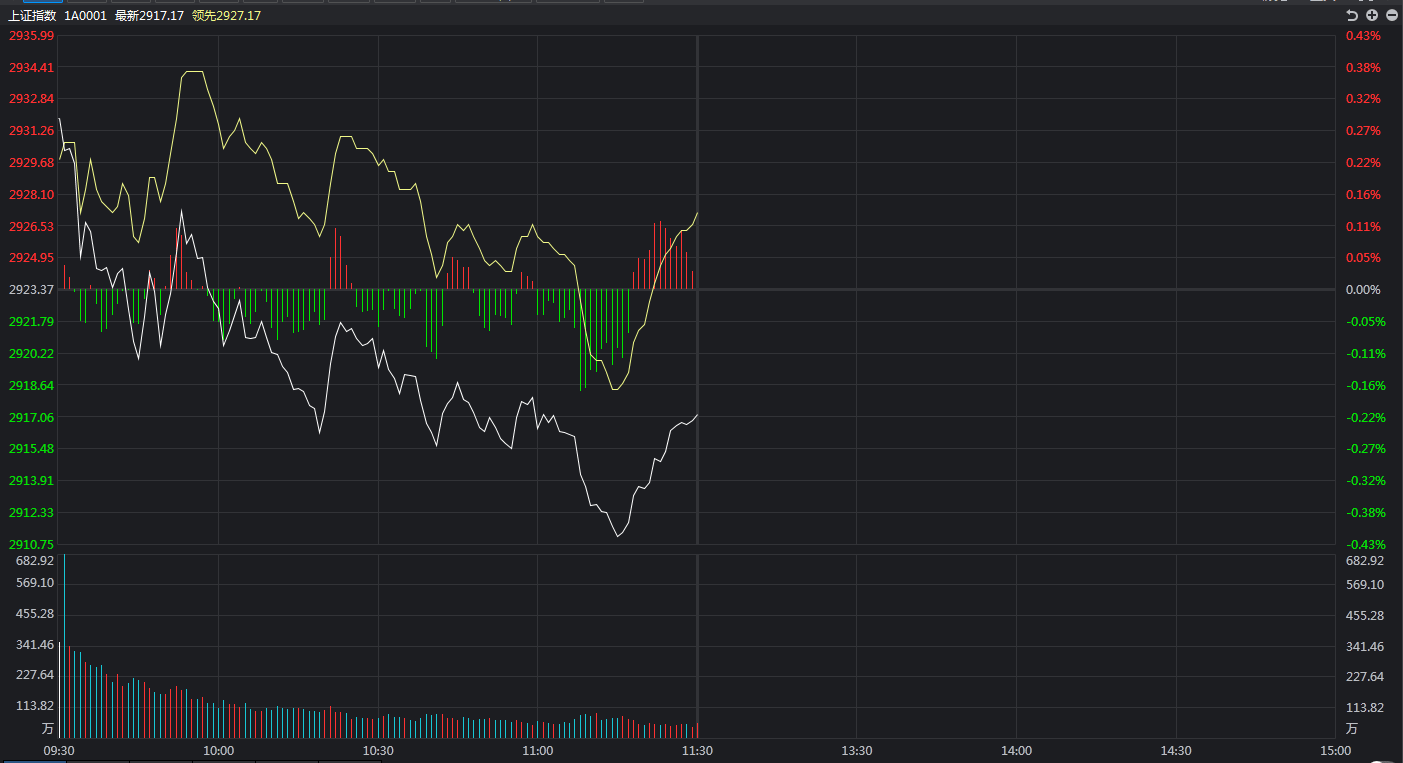Click the index code 1A0001
The width and height of the screenshot is (1403, 763).
[x=85, y=15]
